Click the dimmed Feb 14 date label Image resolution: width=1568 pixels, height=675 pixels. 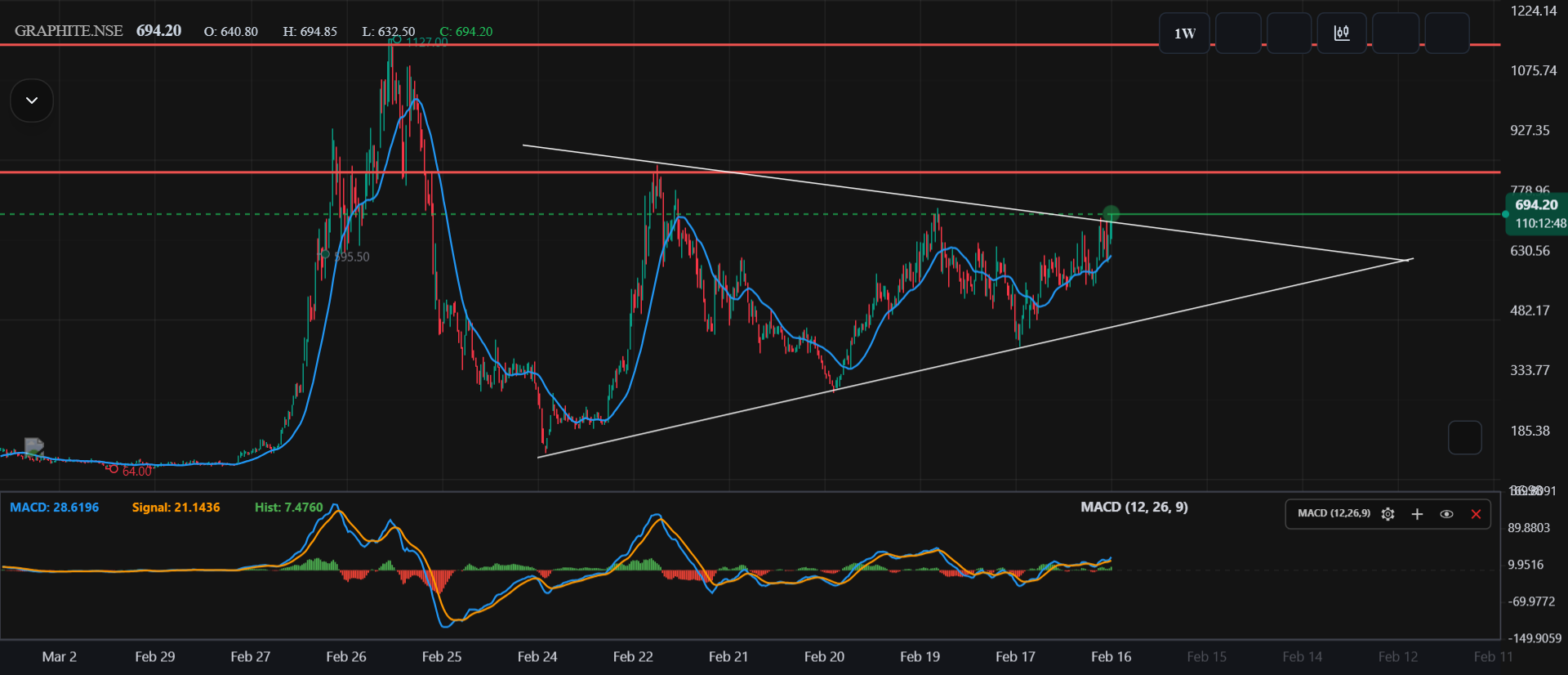tap(1302, 657)
